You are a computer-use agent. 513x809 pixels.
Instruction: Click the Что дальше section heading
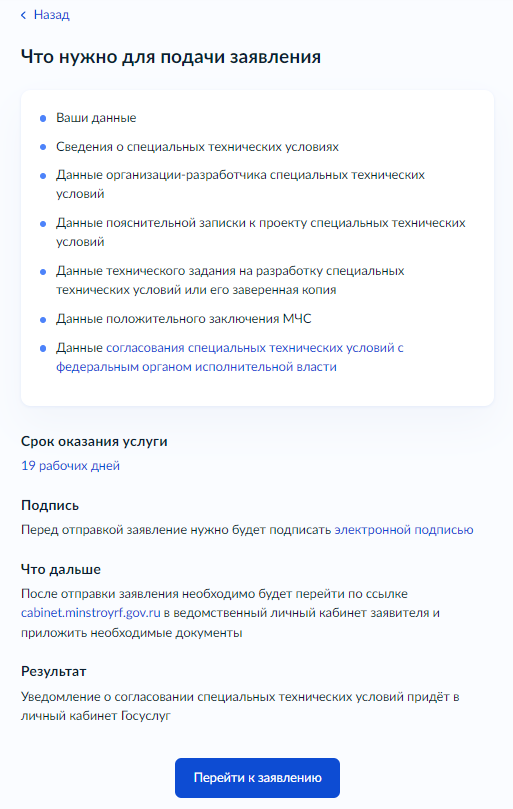(x=61, y=570)
